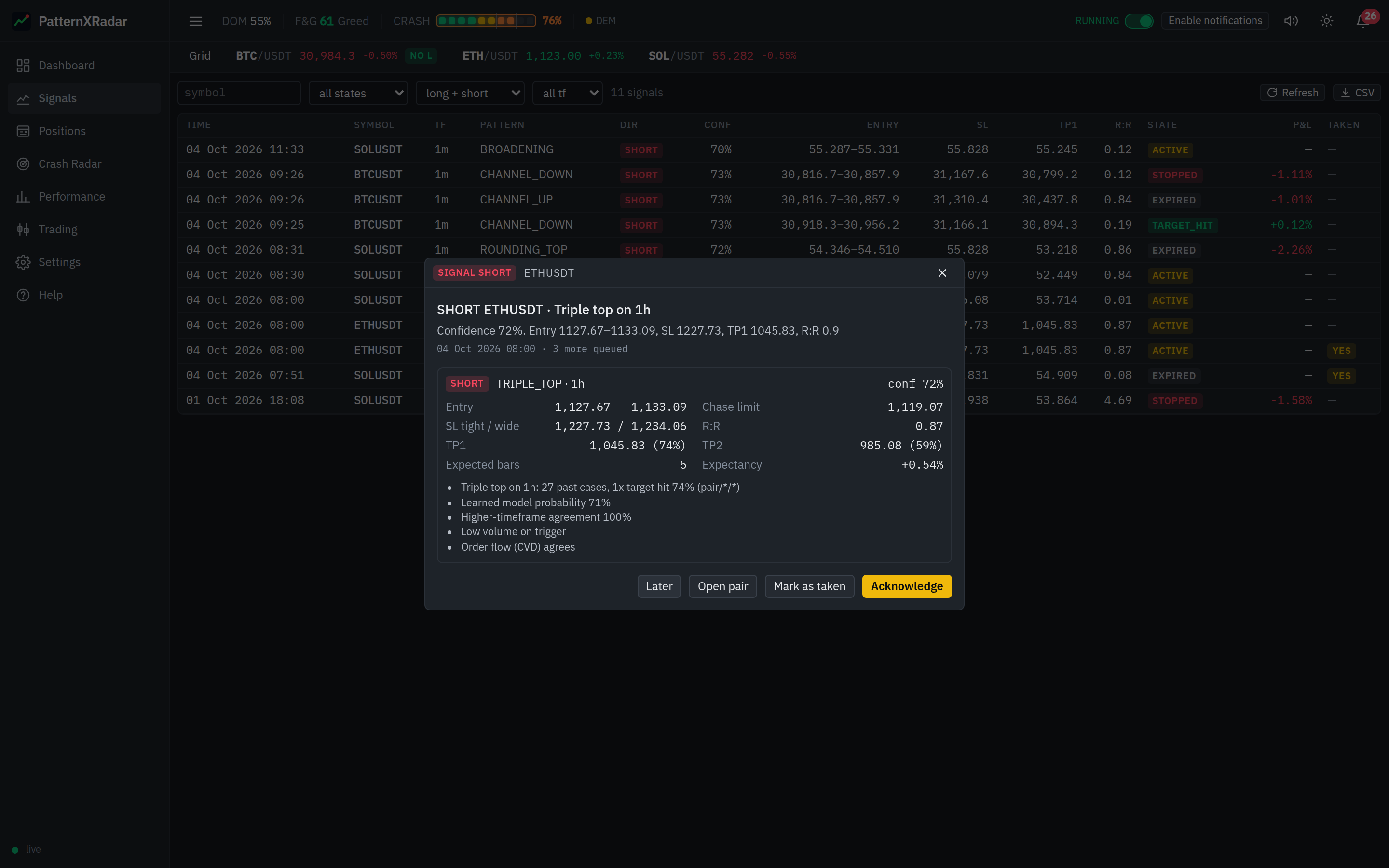Click the Acknowledge button

907,586
